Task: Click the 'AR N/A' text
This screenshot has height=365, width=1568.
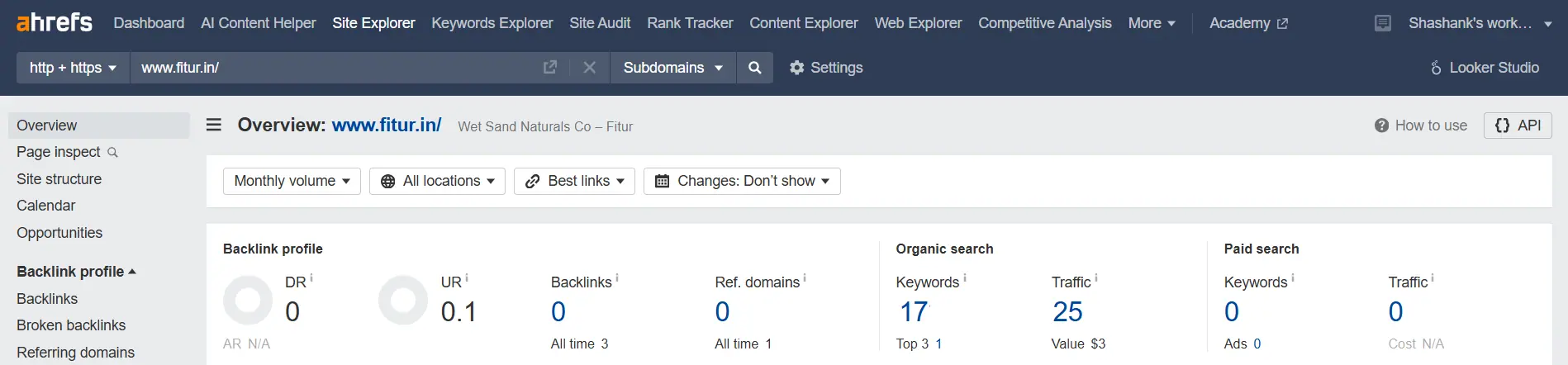Action: (246, 344)
